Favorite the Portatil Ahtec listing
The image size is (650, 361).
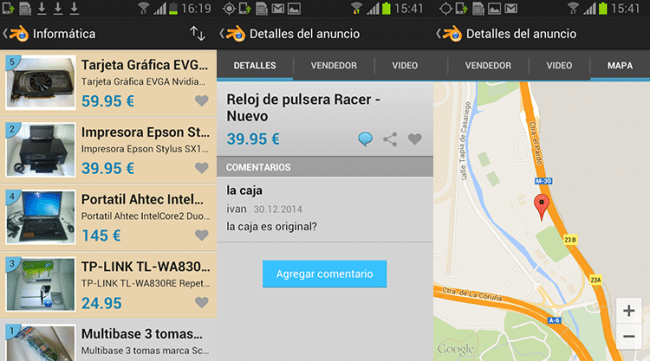pyautogui.click(x=201, y=235)
